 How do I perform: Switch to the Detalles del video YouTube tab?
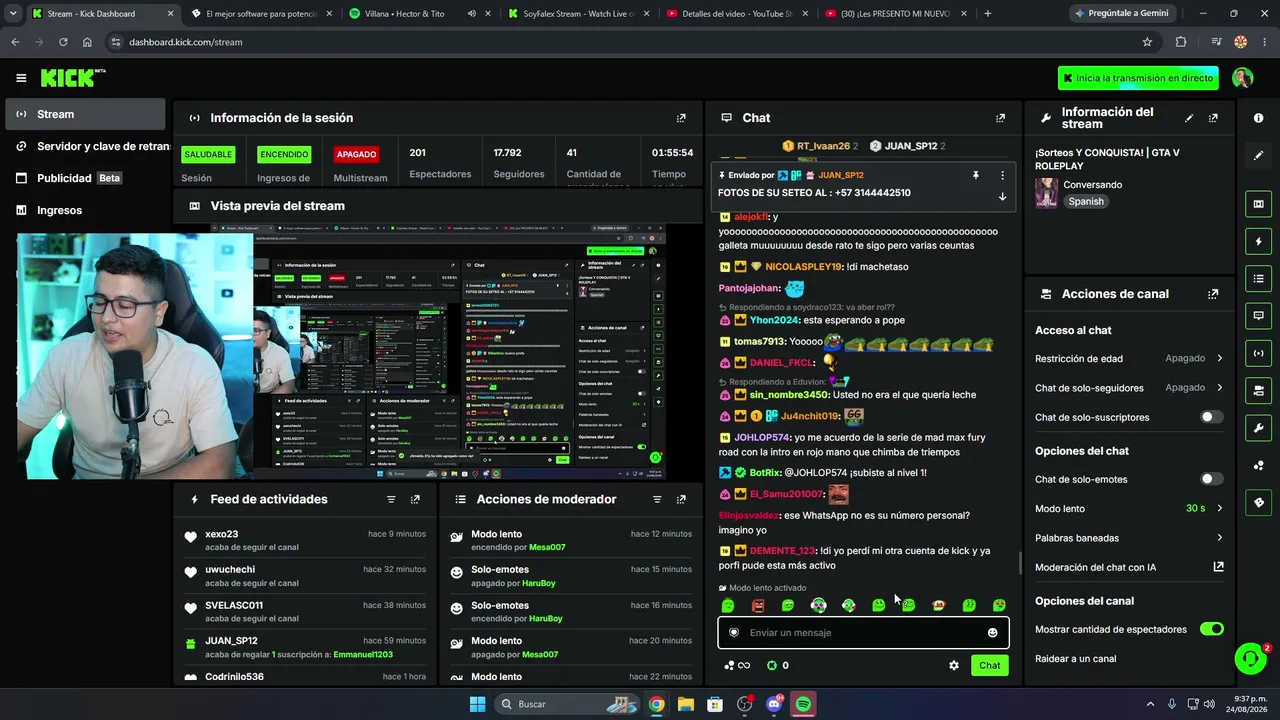click(736, 14)
